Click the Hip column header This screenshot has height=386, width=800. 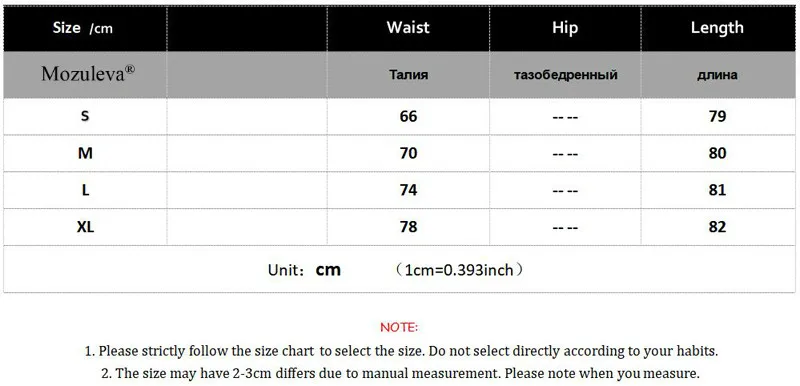pos(565,28)
